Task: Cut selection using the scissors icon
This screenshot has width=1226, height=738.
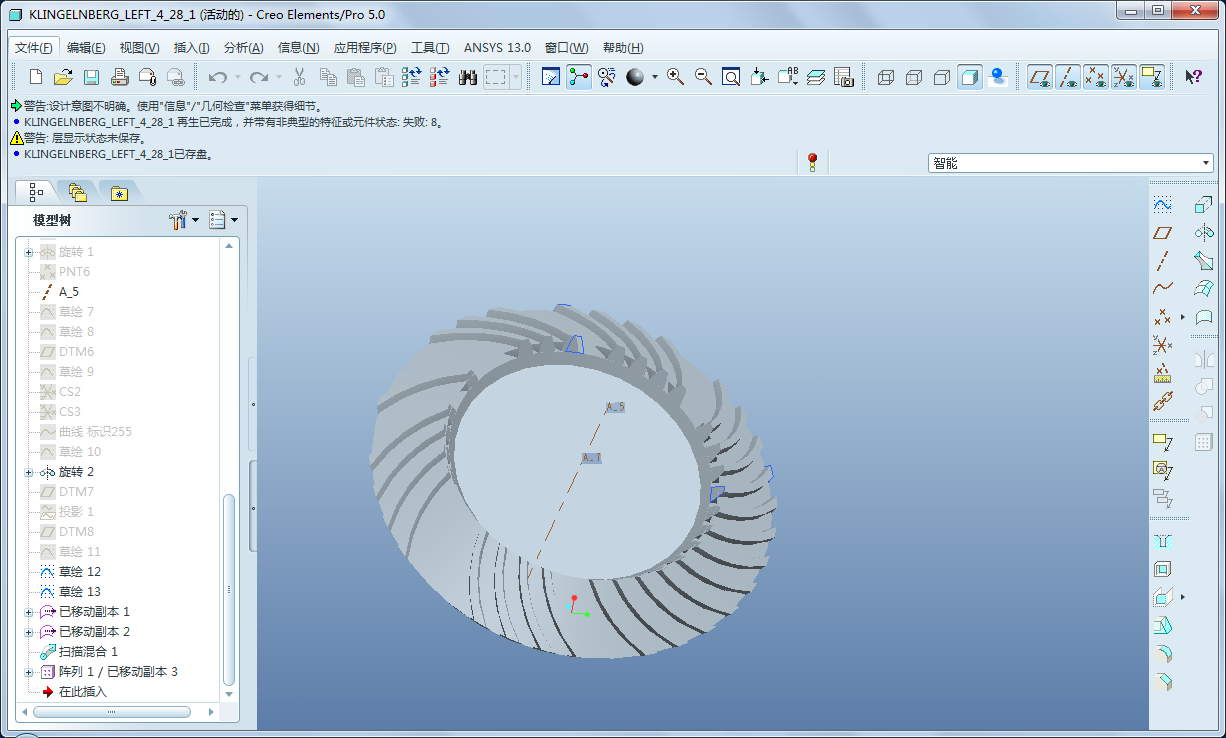Action: [299, 77]
